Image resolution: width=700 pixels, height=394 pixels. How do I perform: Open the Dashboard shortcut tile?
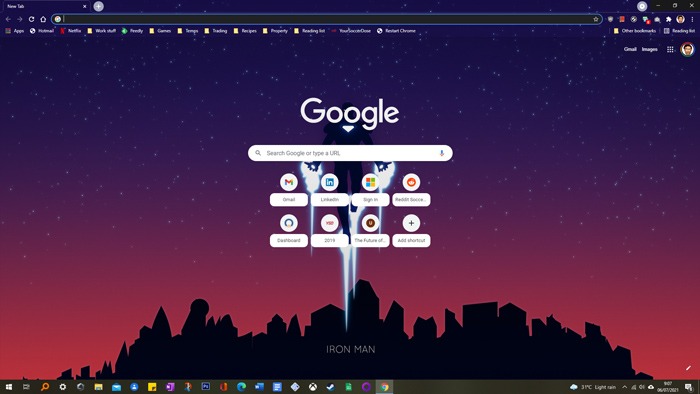click(x=289, y=230)
